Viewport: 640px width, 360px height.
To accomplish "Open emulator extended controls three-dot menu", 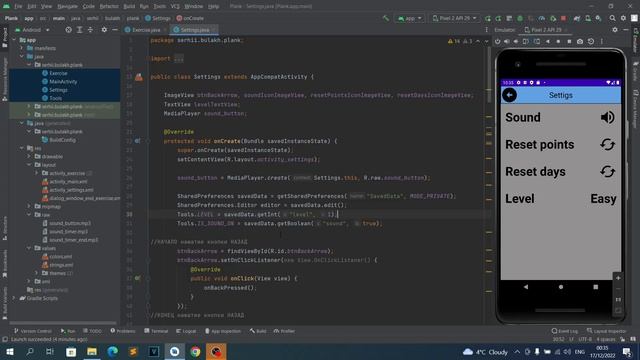I will click(x=602, y=41).
